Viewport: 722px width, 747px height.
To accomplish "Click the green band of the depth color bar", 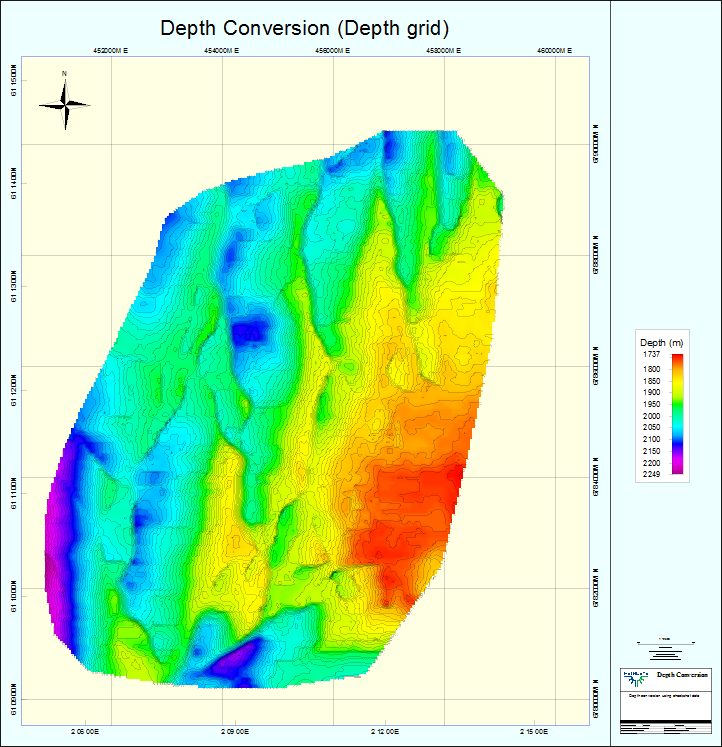I will point(677,403).
